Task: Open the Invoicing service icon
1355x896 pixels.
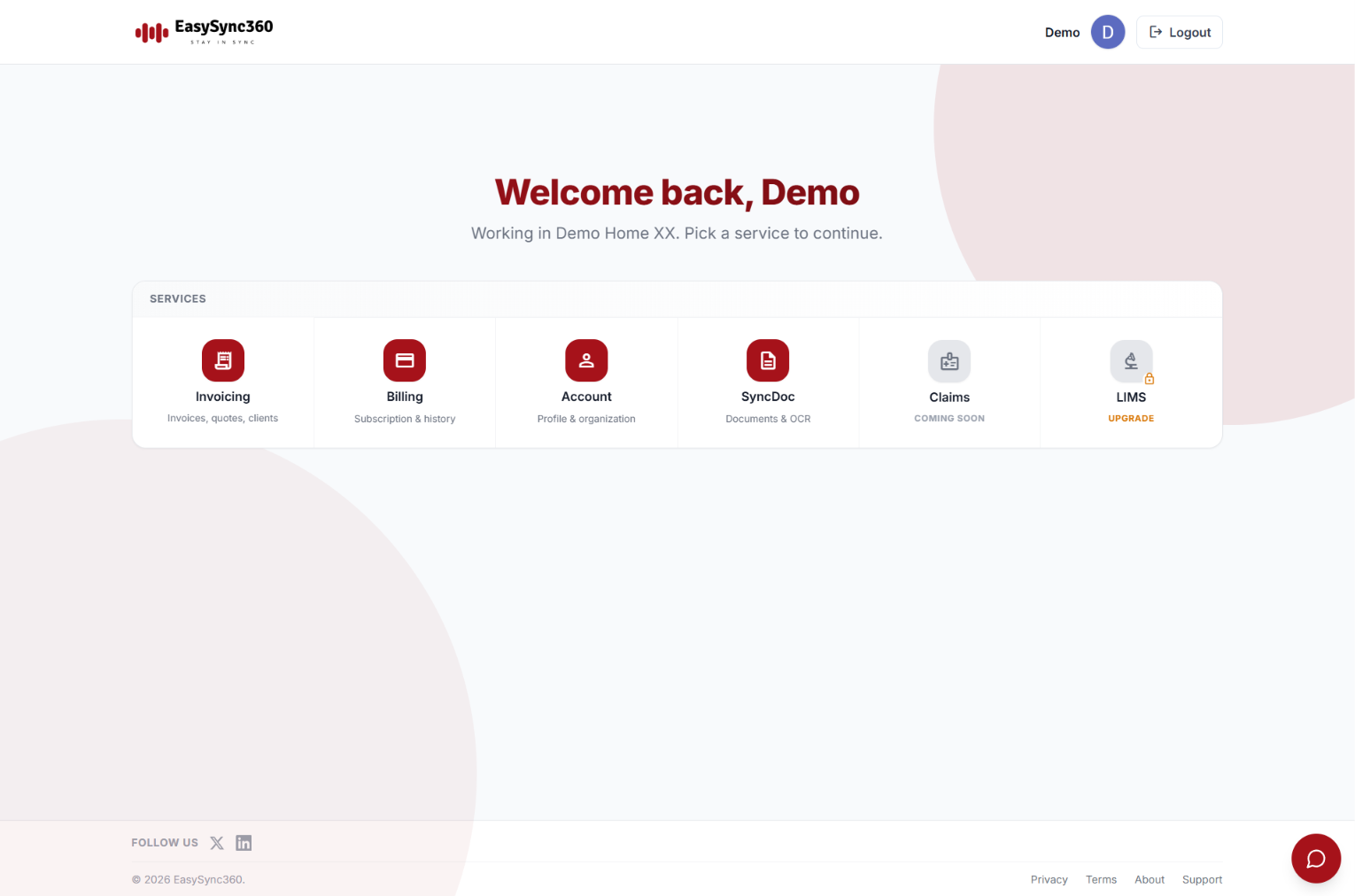Action: pyautogui.click(x=223, y=360)
